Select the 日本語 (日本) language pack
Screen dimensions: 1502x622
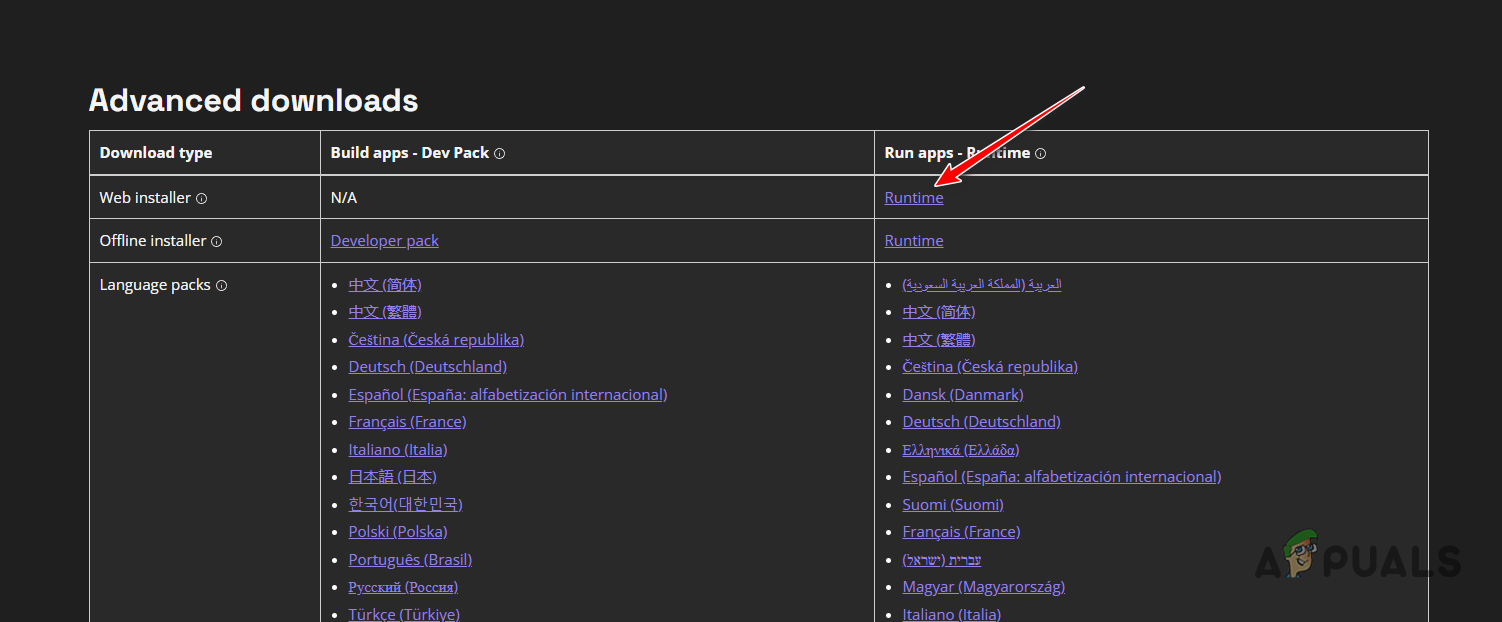click(x=392, y=477)
